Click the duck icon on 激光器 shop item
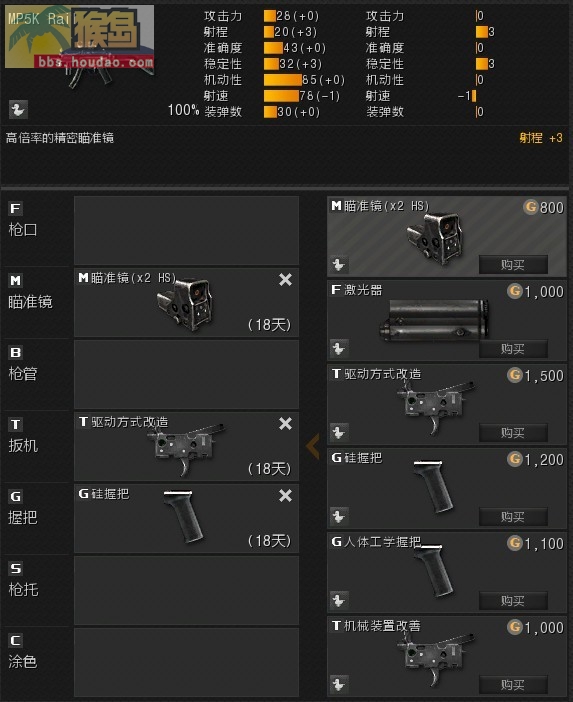This screenshot has height=702, width=573. [x=339, y=349]
